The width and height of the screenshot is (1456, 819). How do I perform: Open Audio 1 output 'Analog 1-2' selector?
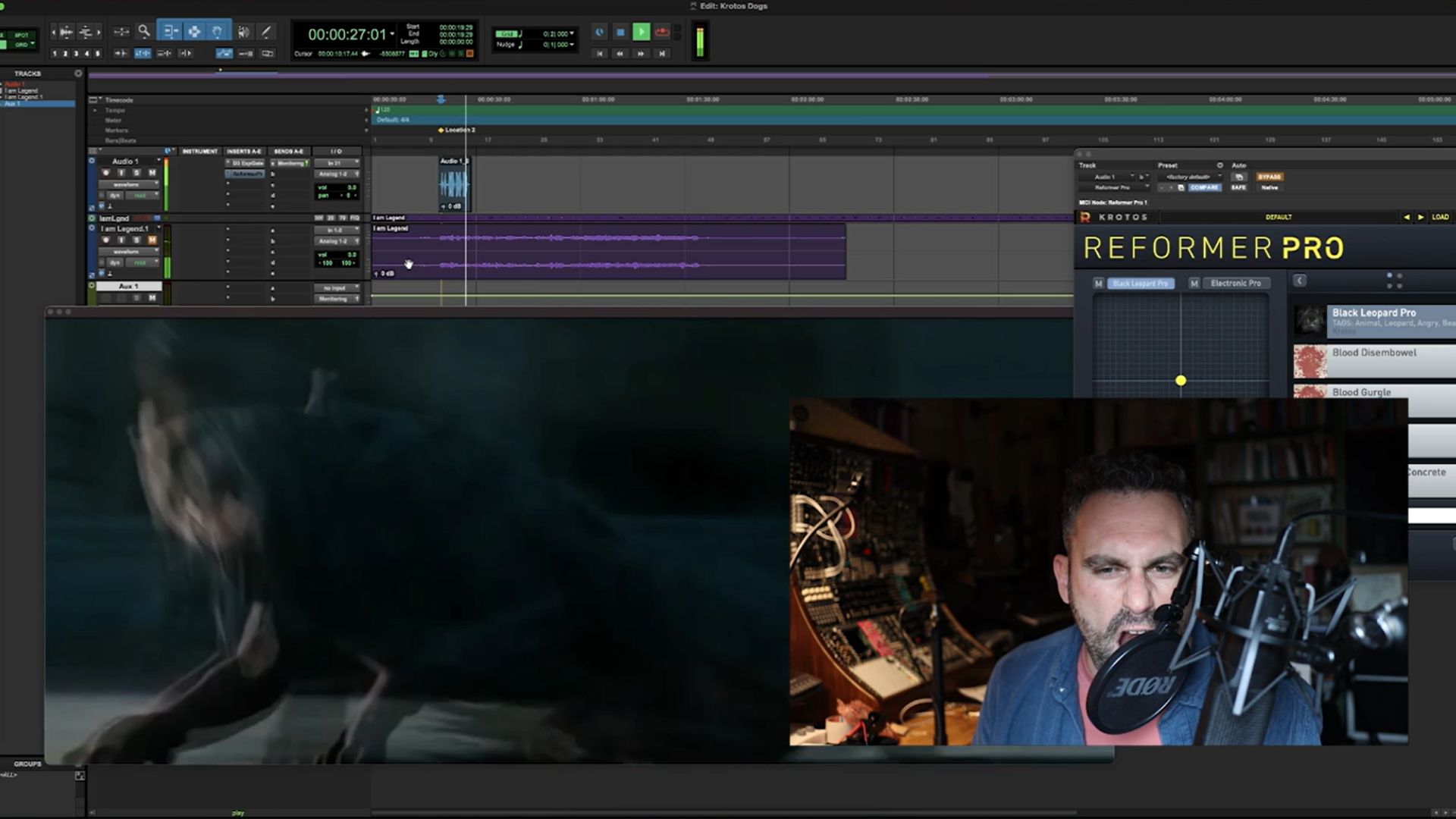tap(337, 174)
